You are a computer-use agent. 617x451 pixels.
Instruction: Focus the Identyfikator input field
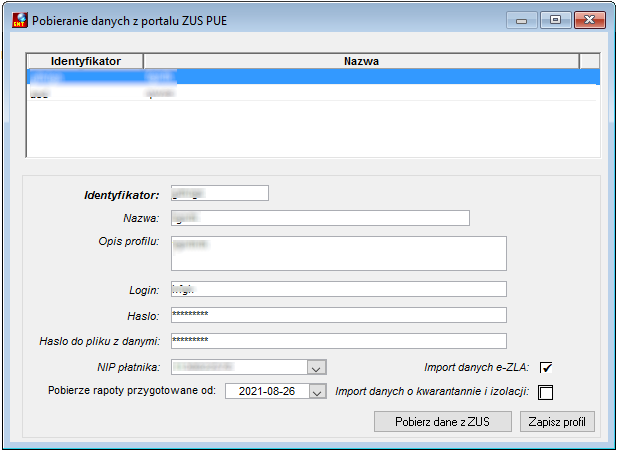(x=220, y=193)
